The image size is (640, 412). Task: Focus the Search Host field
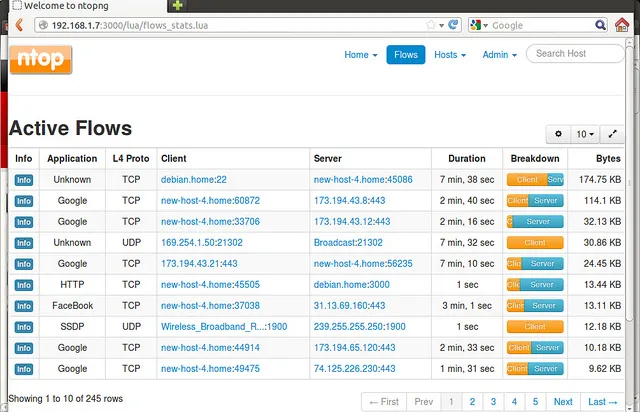click(575, 54)
